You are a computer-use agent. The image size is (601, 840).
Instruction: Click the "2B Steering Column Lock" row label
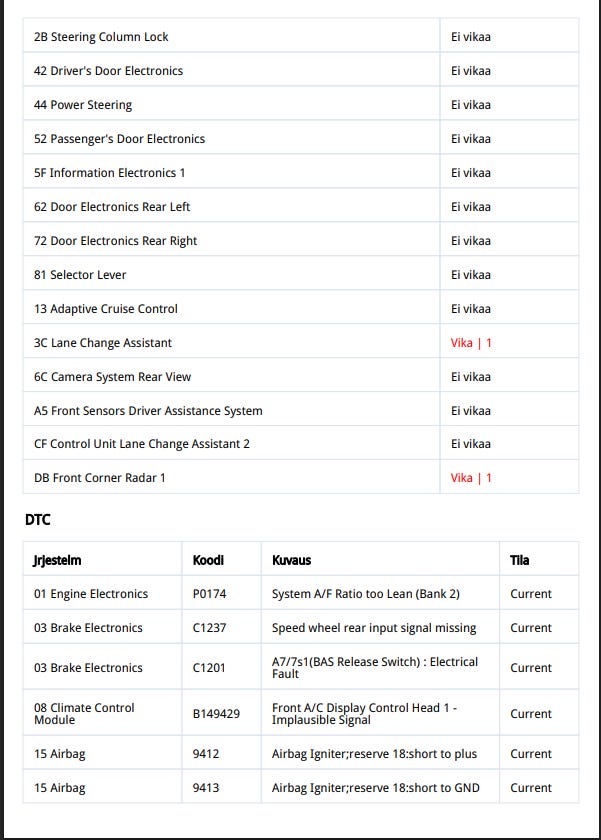(101, 37)
